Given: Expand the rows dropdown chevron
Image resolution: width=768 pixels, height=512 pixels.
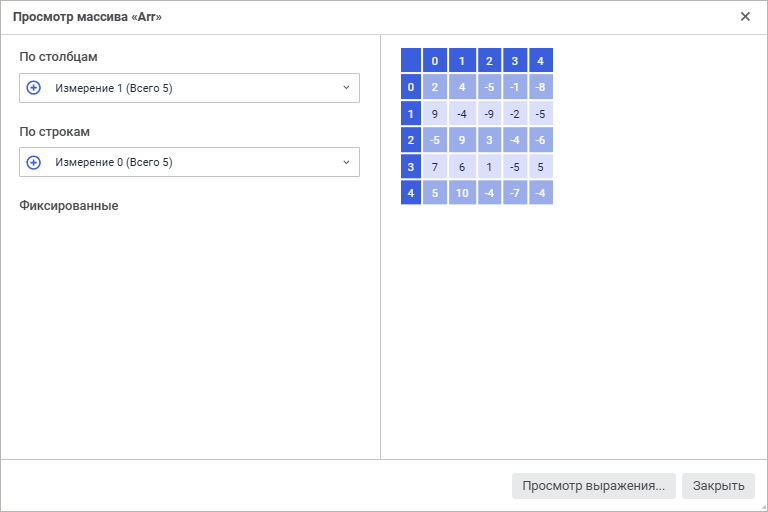Looking at the screenshot, I should click(346, 162).
